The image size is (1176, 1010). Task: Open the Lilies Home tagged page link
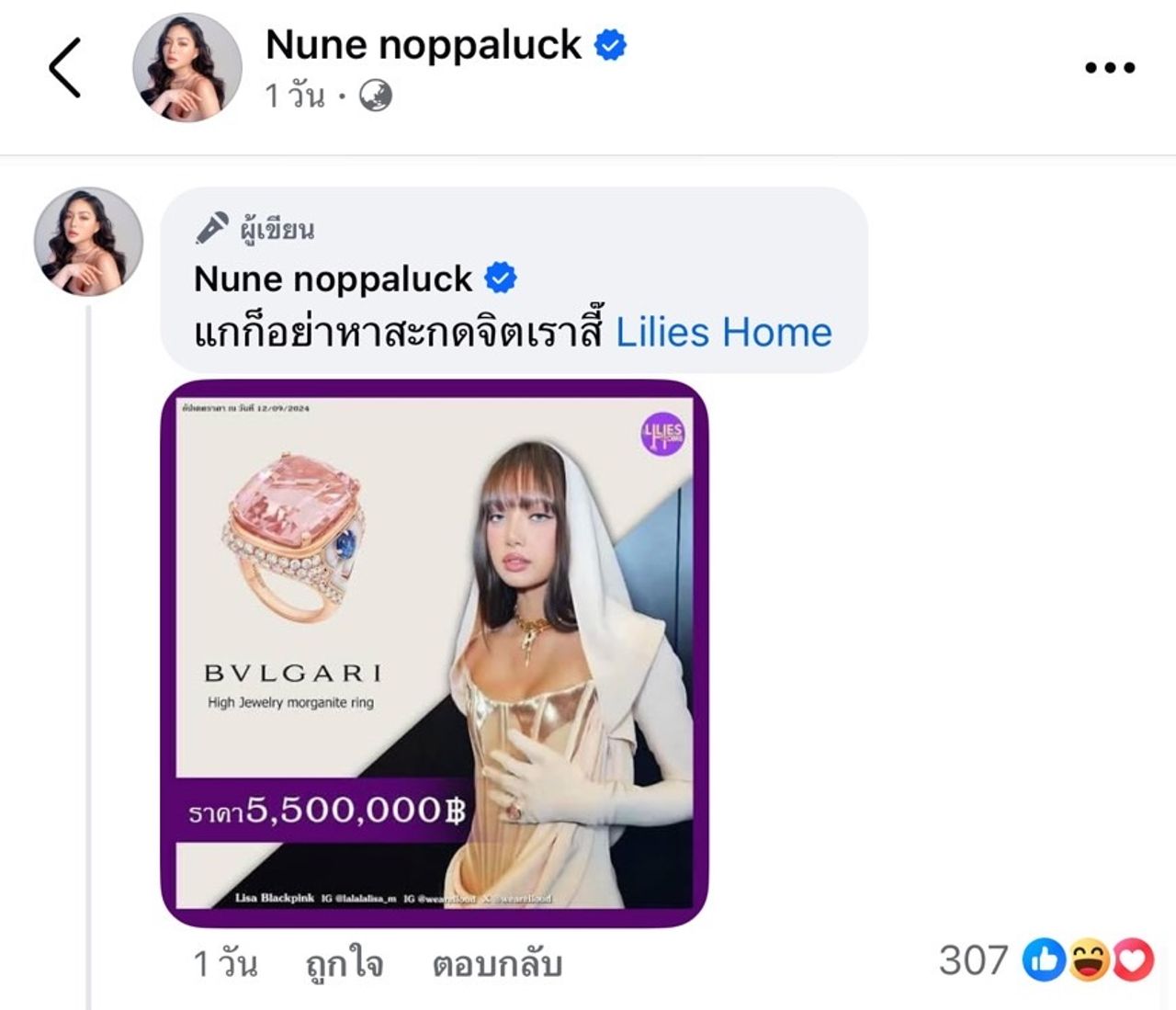pyautogui.click(x=723, y=333)
